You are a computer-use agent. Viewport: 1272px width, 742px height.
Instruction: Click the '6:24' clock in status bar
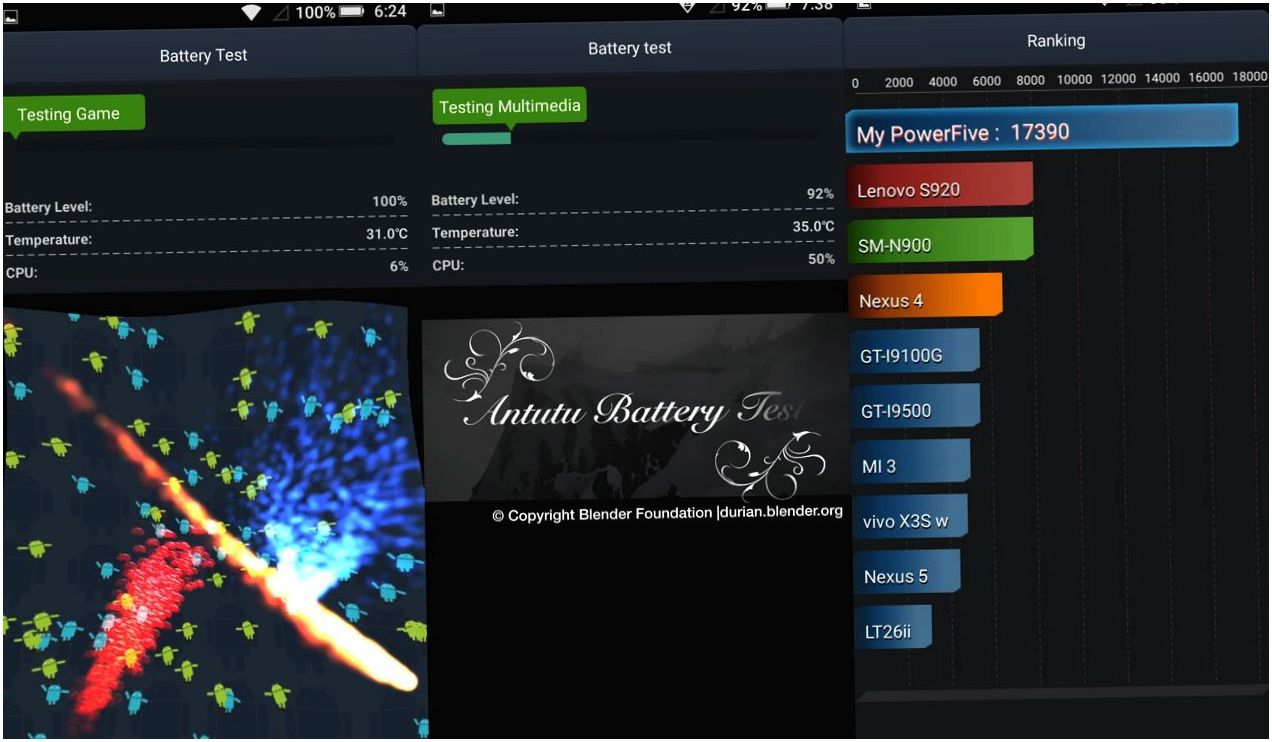pos(389,12)
